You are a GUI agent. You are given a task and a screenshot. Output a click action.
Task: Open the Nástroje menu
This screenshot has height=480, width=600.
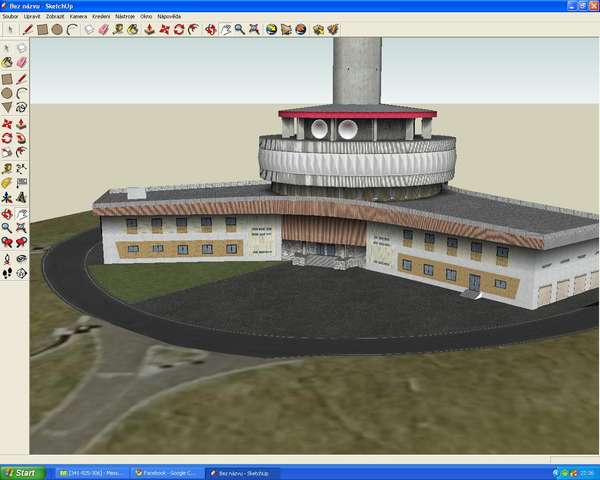[125, 16]
